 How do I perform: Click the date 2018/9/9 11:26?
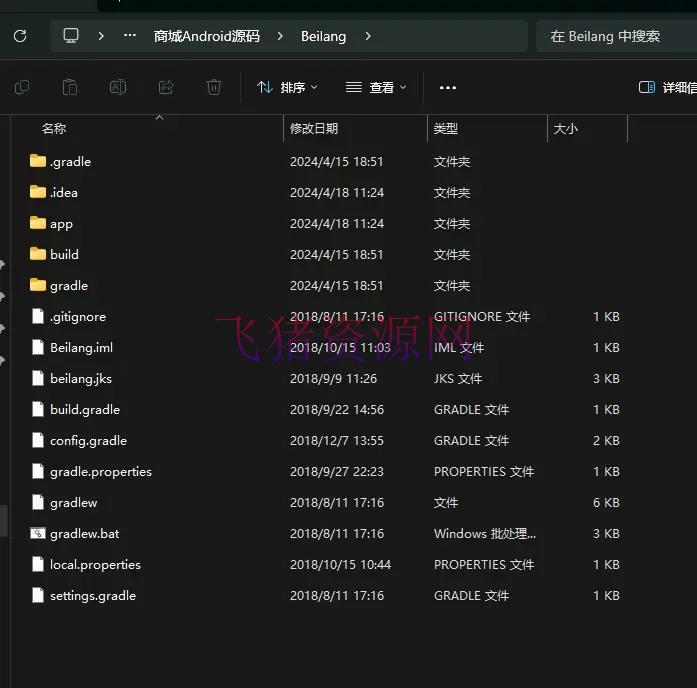click(333, 378)
